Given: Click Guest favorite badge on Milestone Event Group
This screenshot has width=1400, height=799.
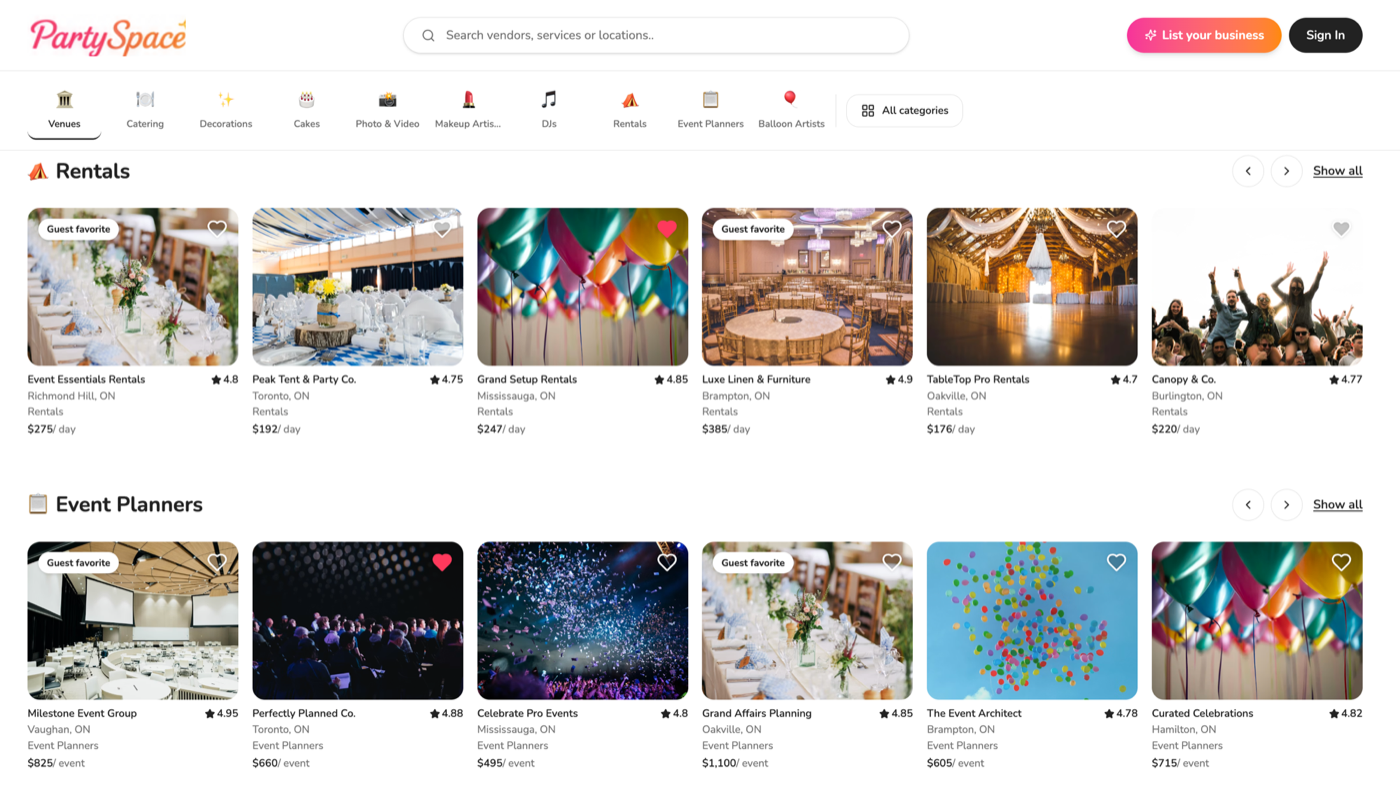Looking at the screenshot, I should click(x=78, y=563).
